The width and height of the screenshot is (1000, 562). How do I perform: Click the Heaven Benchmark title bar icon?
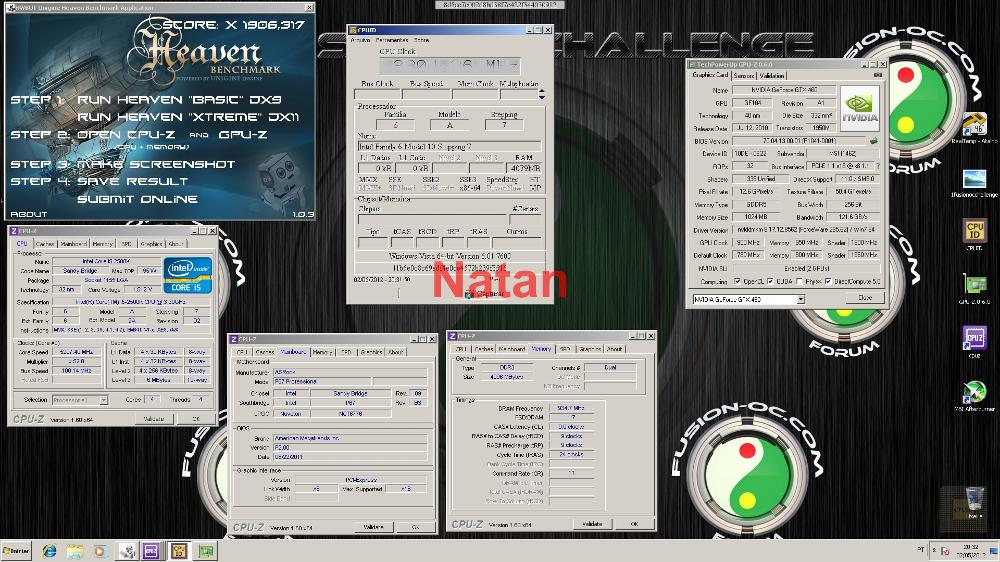point(11,8)
